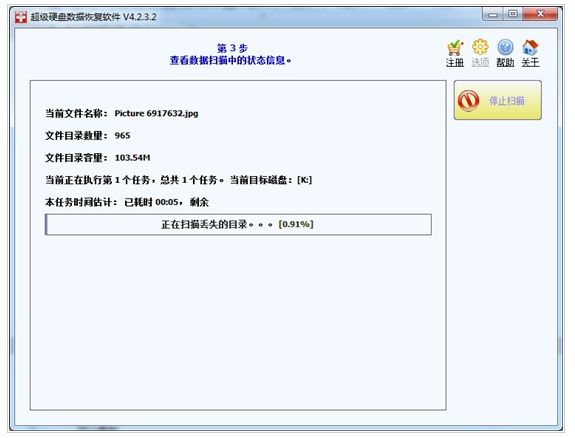
Task: Click the red stop sign icon
Action: coord(469,100)
